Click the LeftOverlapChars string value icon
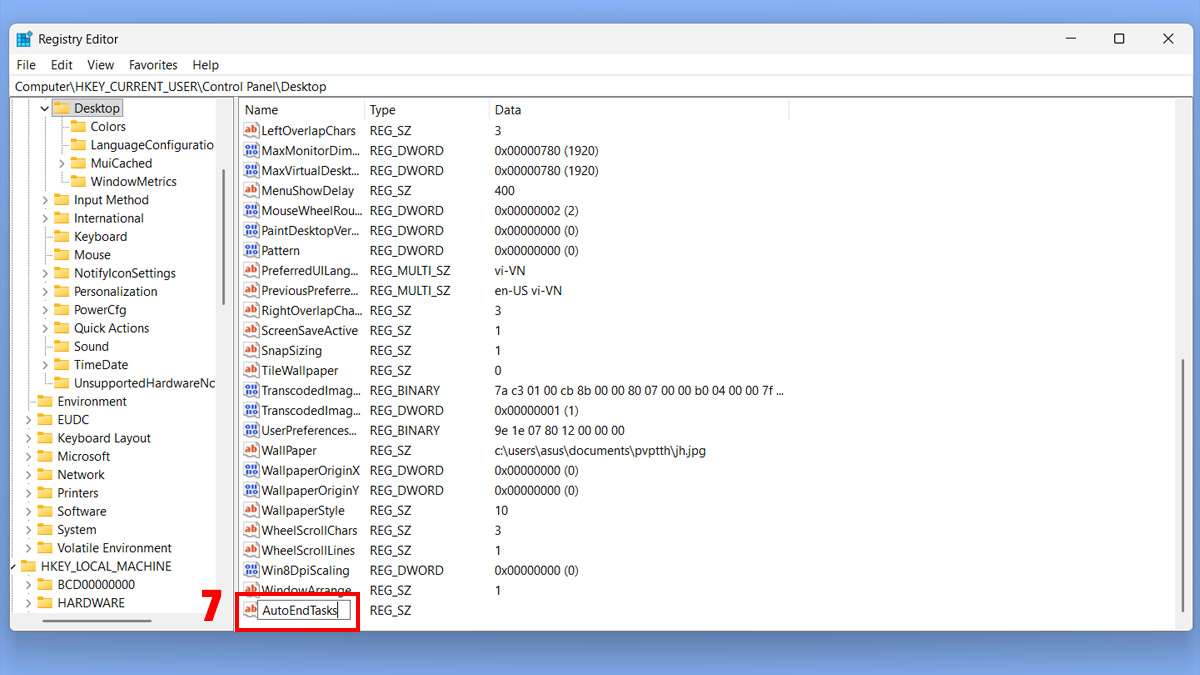This screenshot has height=675, width=1200. pos(251,131)
